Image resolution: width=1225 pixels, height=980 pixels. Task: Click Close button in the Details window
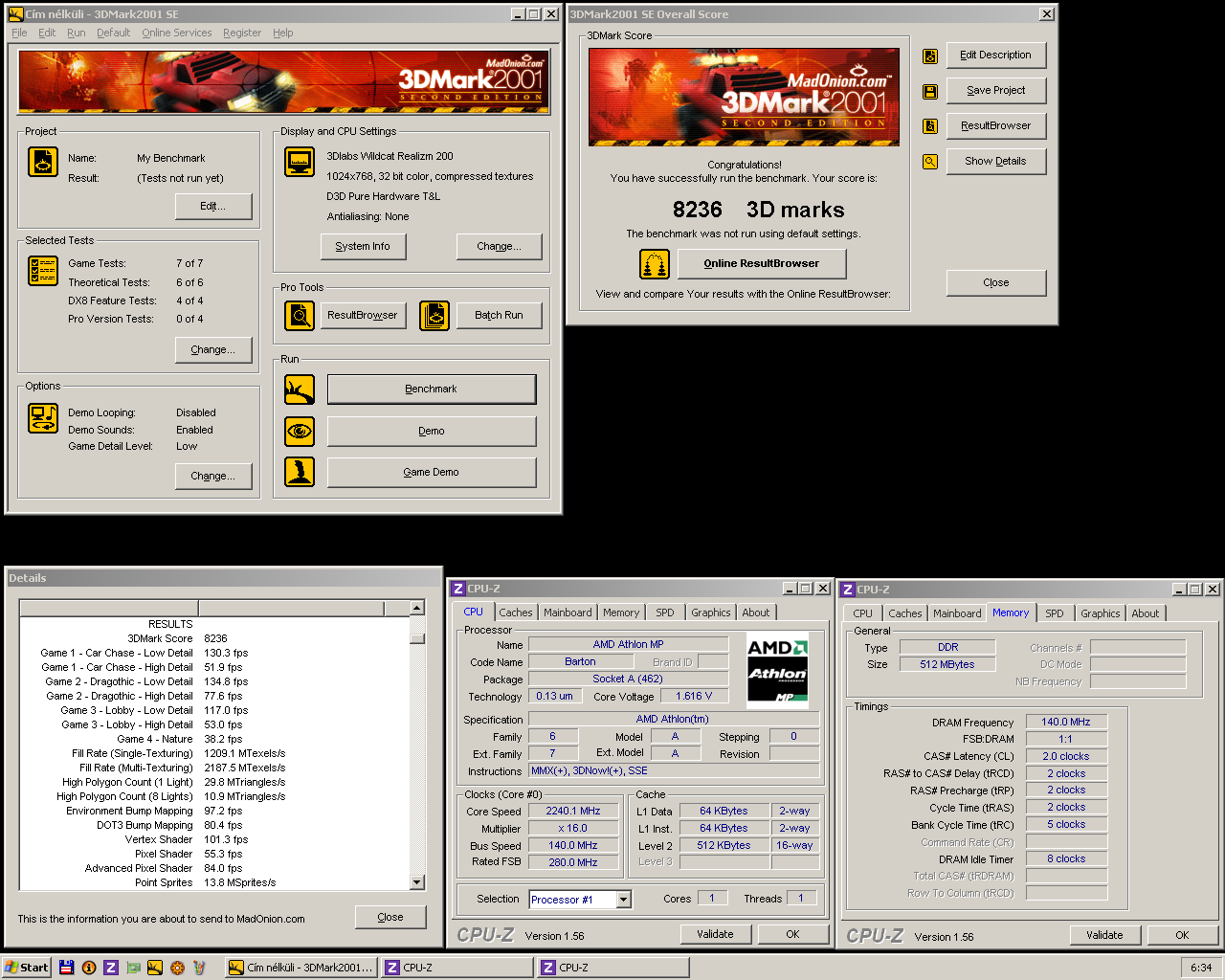point(390,918)
